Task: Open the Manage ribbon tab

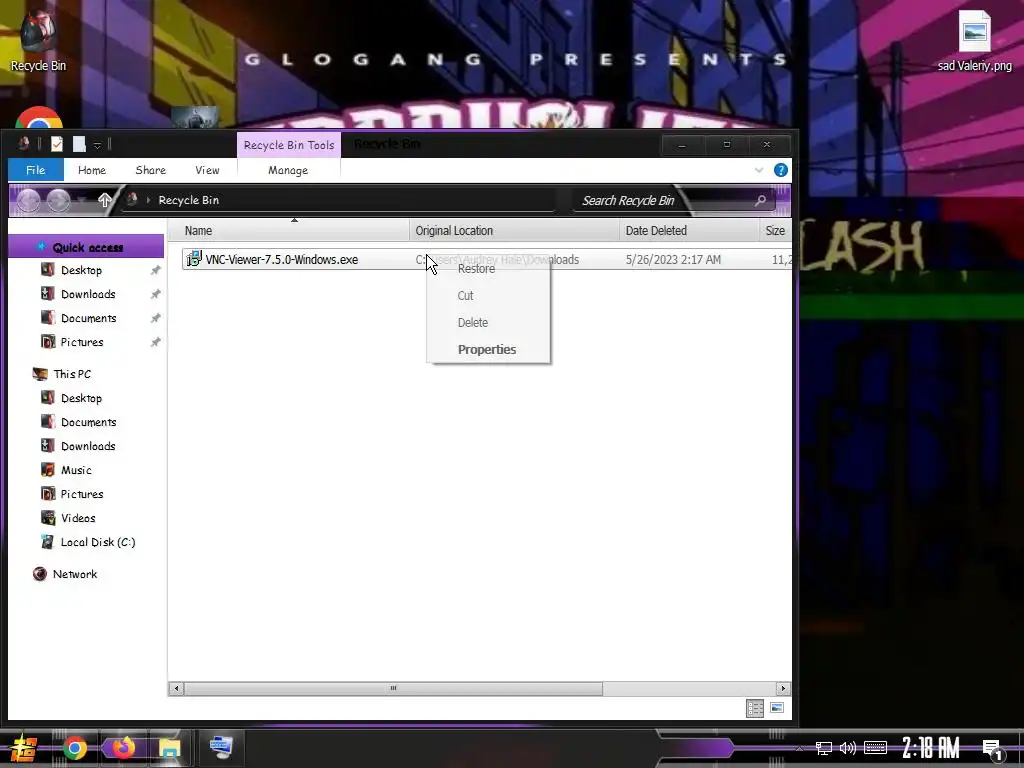Action: (x=288, y=170)
